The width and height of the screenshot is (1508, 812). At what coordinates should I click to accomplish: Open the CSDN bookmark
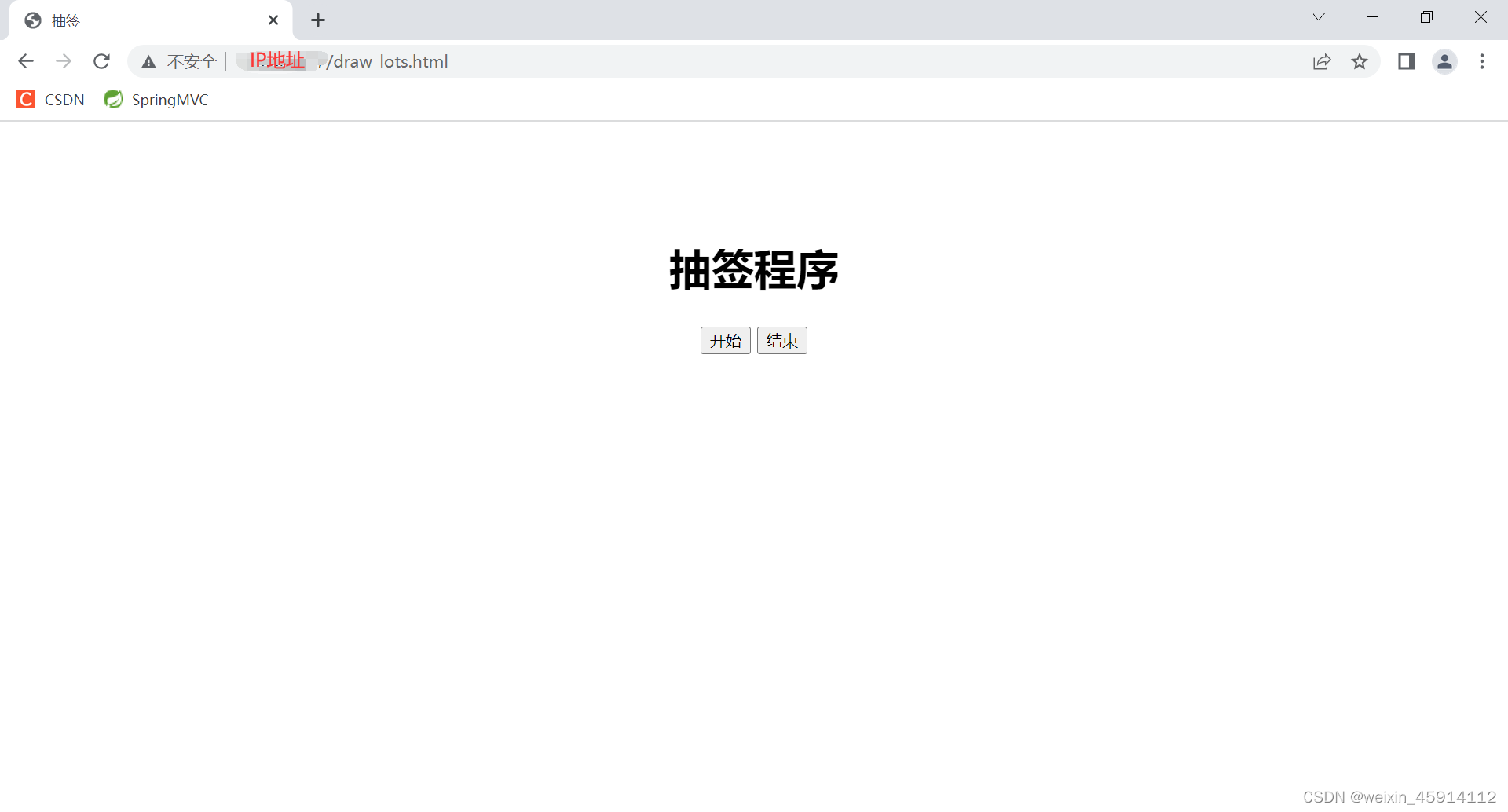51,100
